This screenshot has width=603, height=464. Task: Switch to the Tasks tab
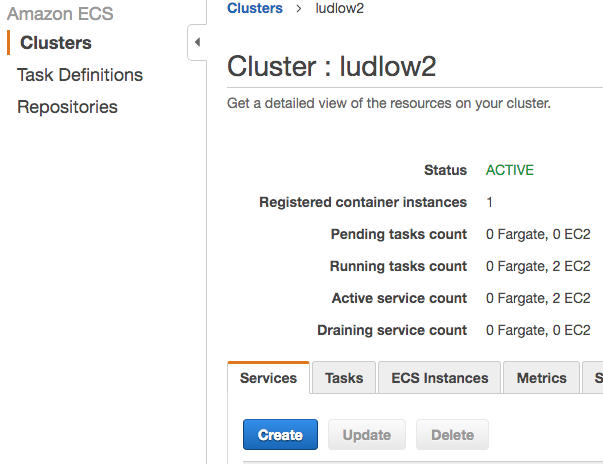coord(344,378)
